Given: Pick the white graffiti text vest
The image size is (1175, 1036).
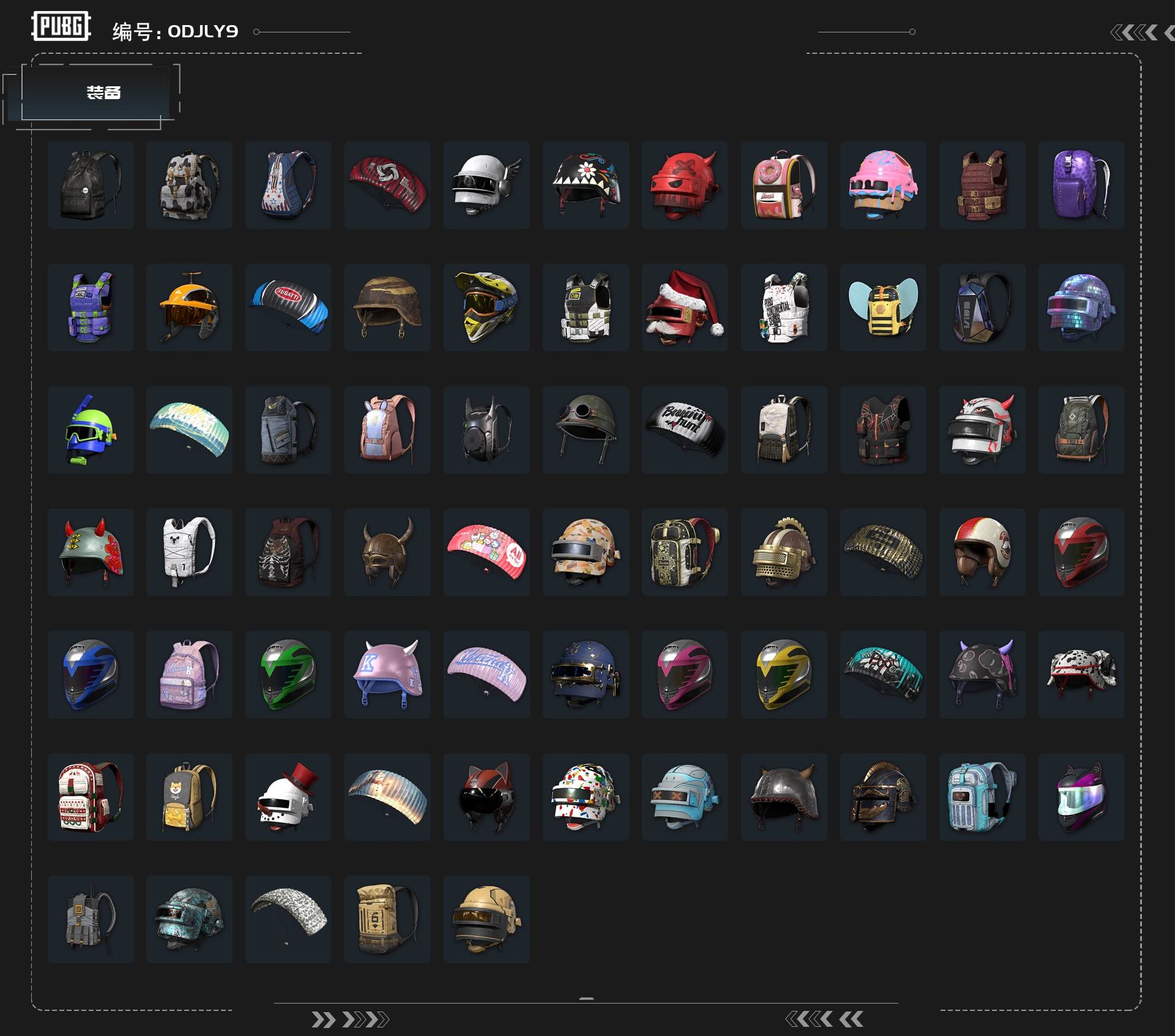Looking at the screenshot, I should (784, 307).
